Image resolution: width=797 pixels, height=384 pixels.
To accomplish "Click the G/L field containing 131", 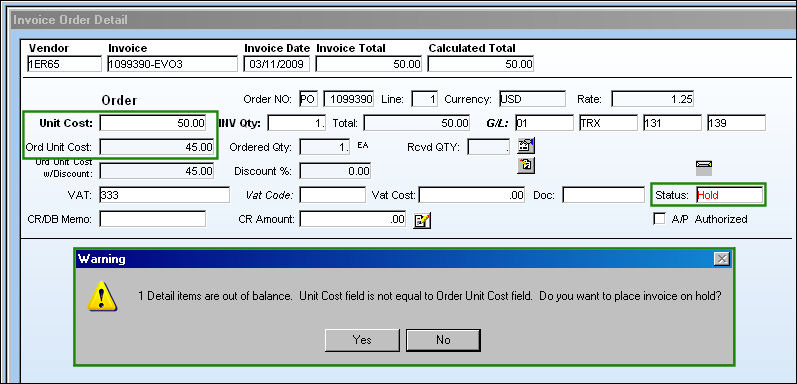I will [672, 123].
